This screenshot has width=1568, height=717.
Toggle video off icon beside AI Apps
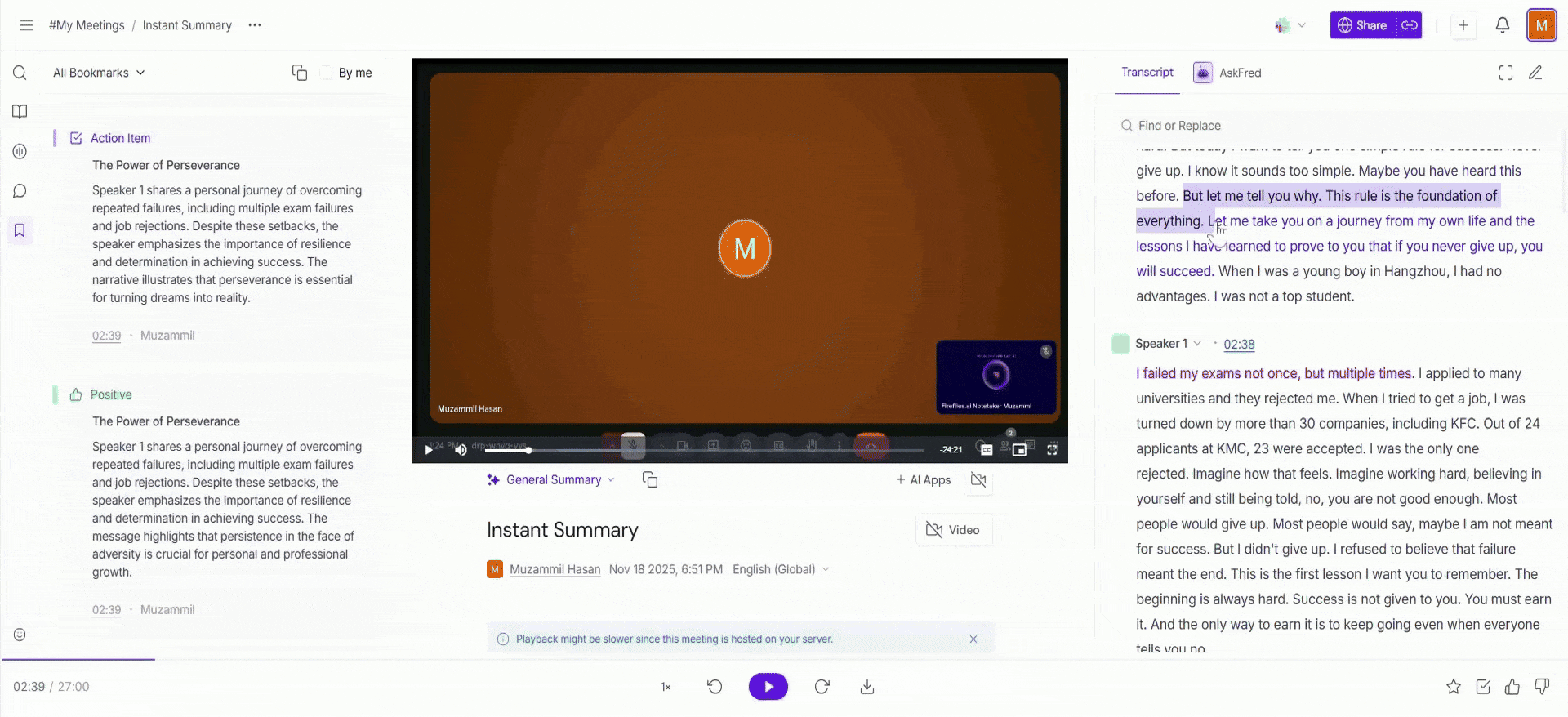click(x=978, y=479)
